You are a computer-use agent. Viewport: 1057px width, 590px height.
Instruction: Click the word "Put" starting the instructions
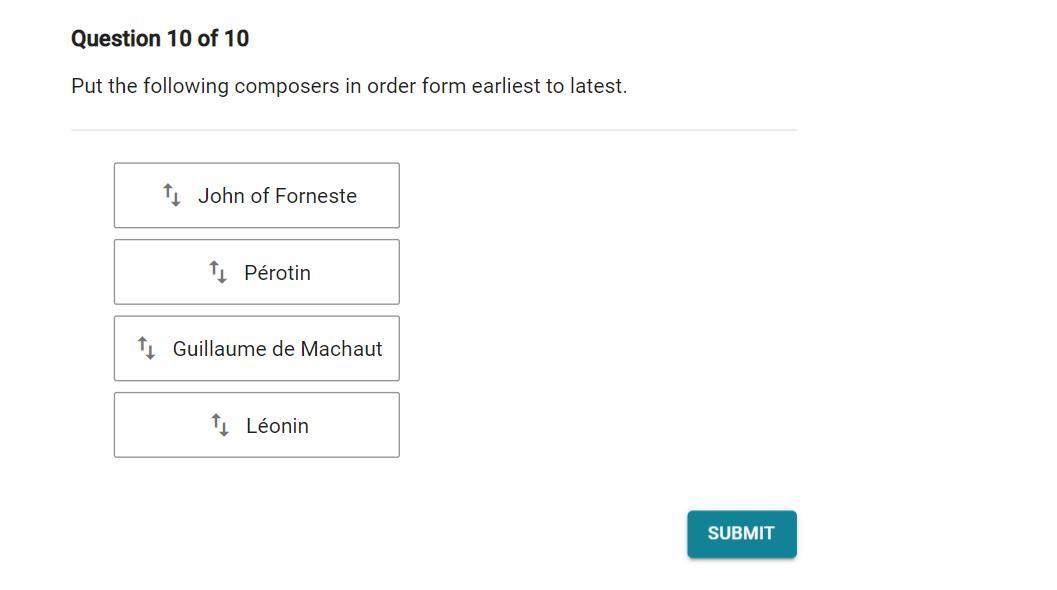(87, 86)
